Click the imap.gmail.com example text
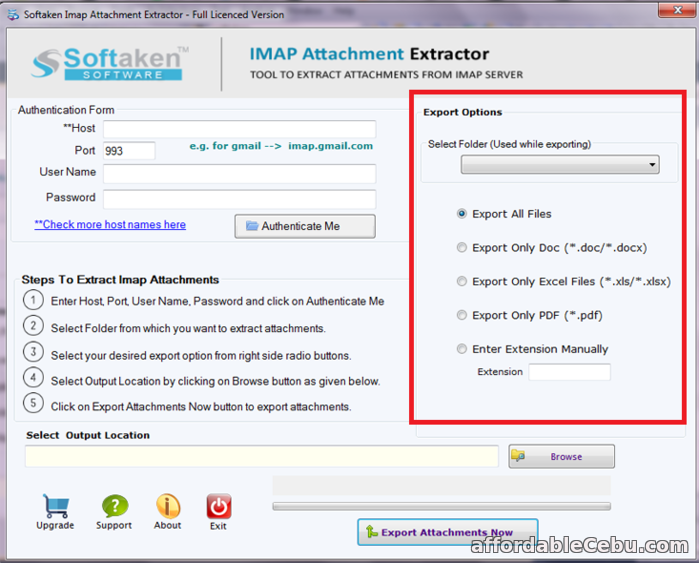This screenshot has height=563, width=699. 330,146
